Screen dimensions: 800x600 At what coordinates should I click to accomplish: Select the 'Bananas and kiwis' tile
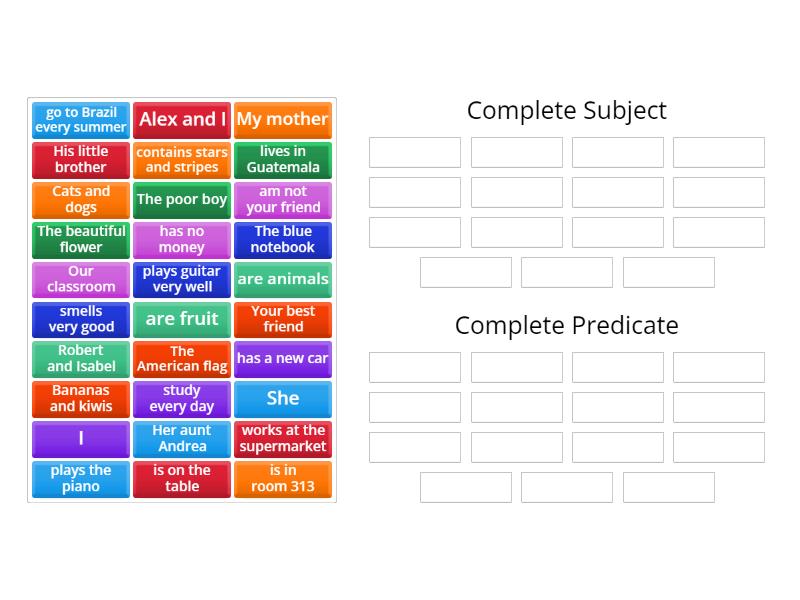(81, 399)
